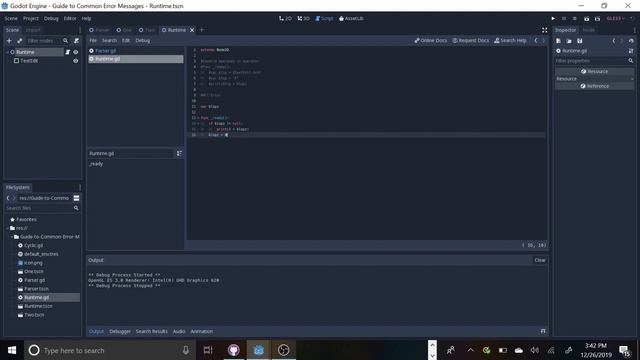Open script editor Edit menu
This screenshot has width=640, height=360.
pos(126,40)
